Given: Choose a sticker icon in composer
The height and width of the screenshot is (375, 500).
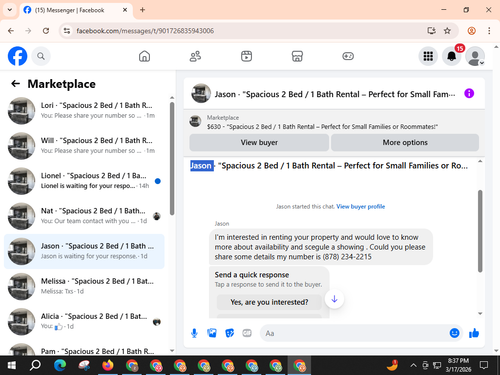Looking at the screenshot, I should [x=229, y=333].
